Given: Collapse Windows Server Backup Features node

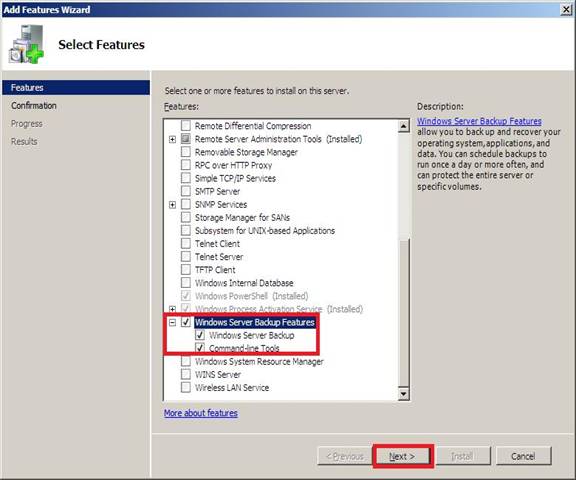Looking at the screenshot, I should (172, 322).
